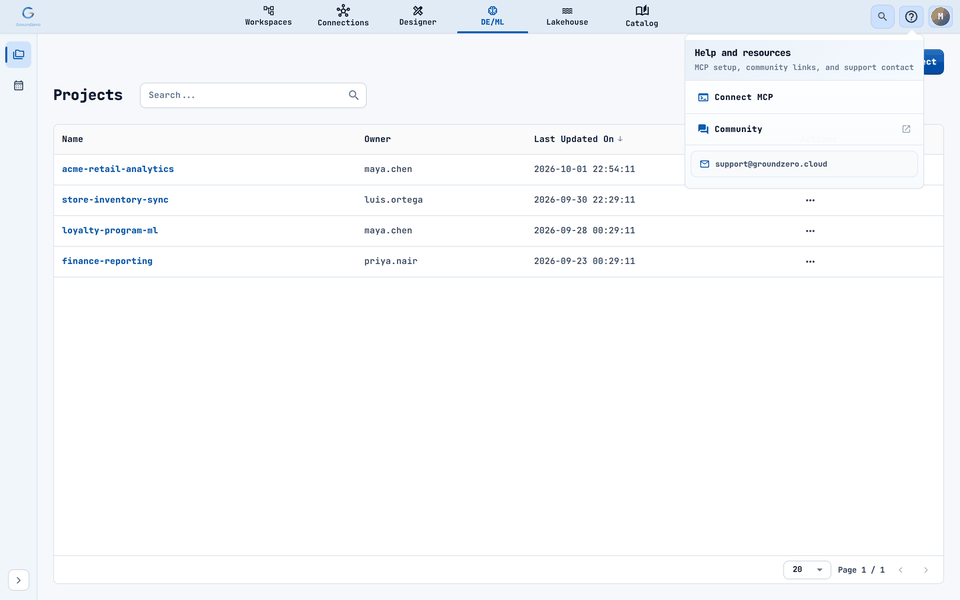960x600 pixels.
Task: Click the date 2026-09-30 22:29:11
Action: [x=584, y=200]
